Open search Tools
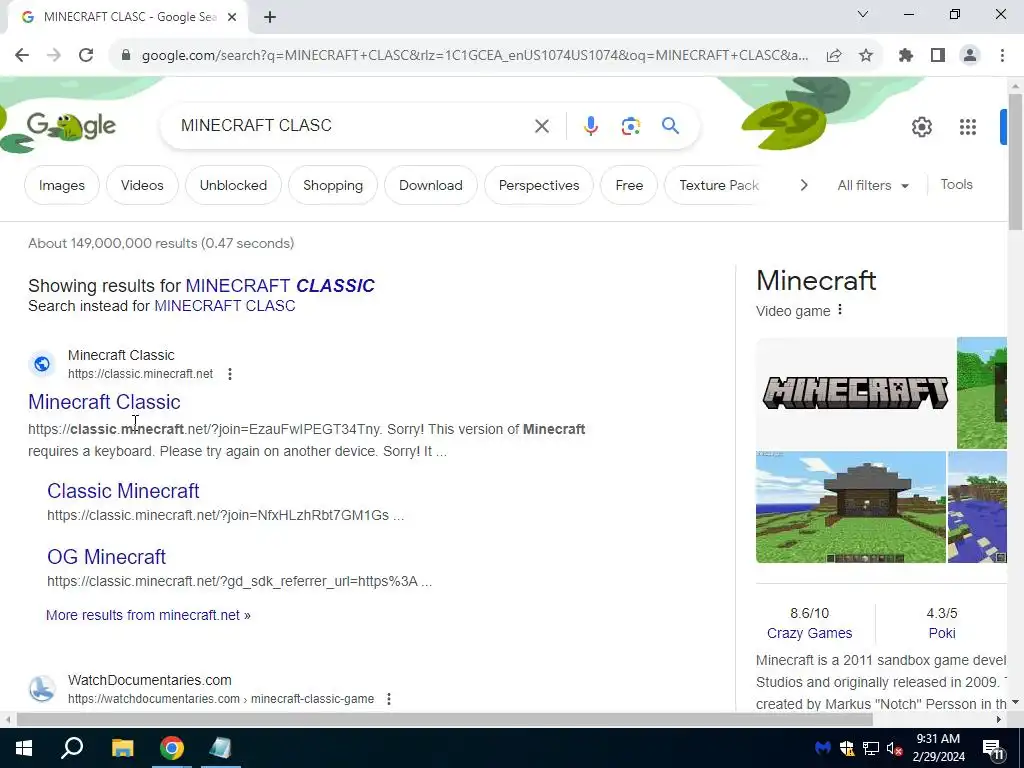The height and width of the screenshot is (768, 1024). coord(957,185)
